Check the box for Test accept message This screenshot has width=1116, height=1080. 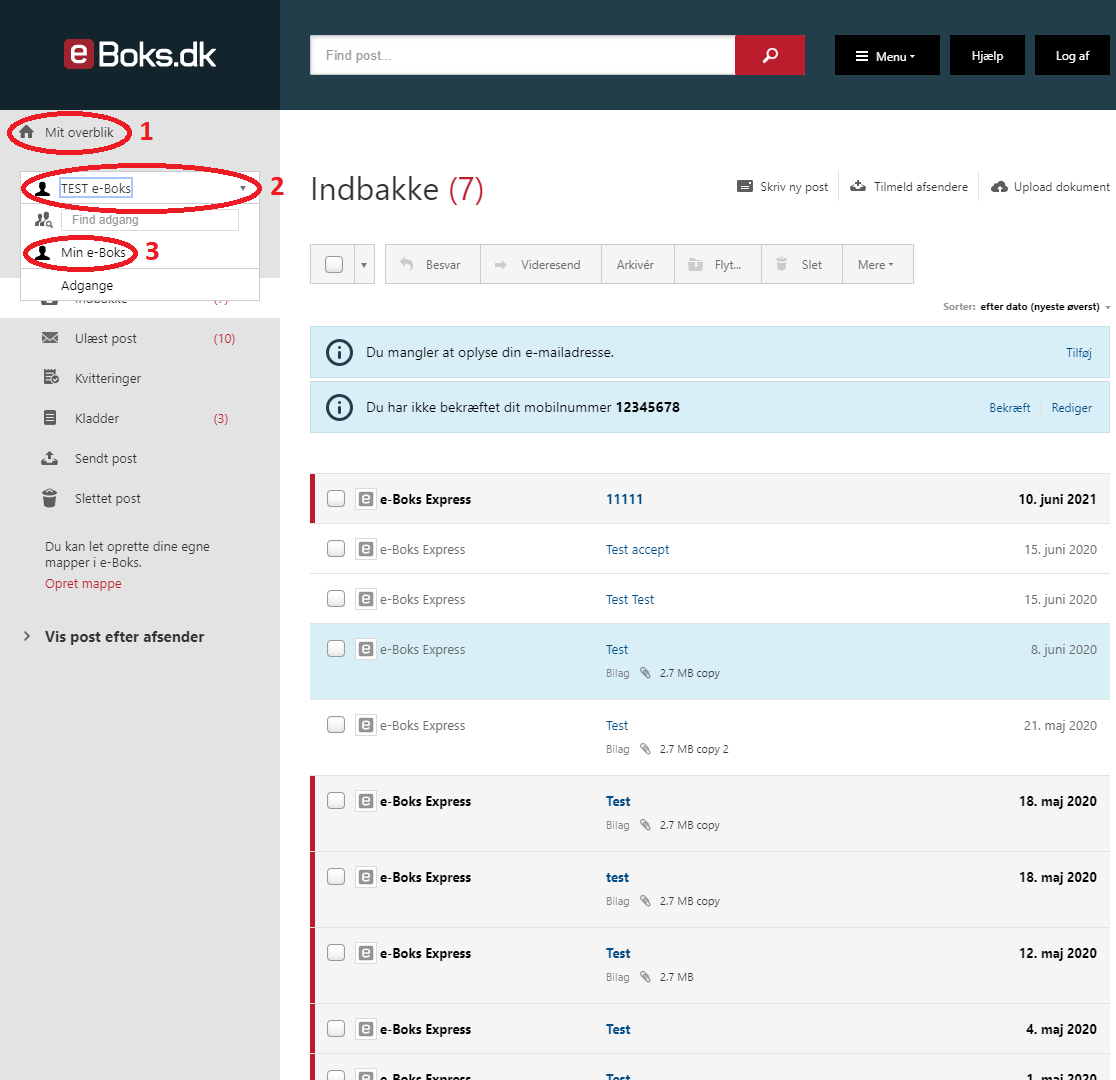click(x=336, y=549)
